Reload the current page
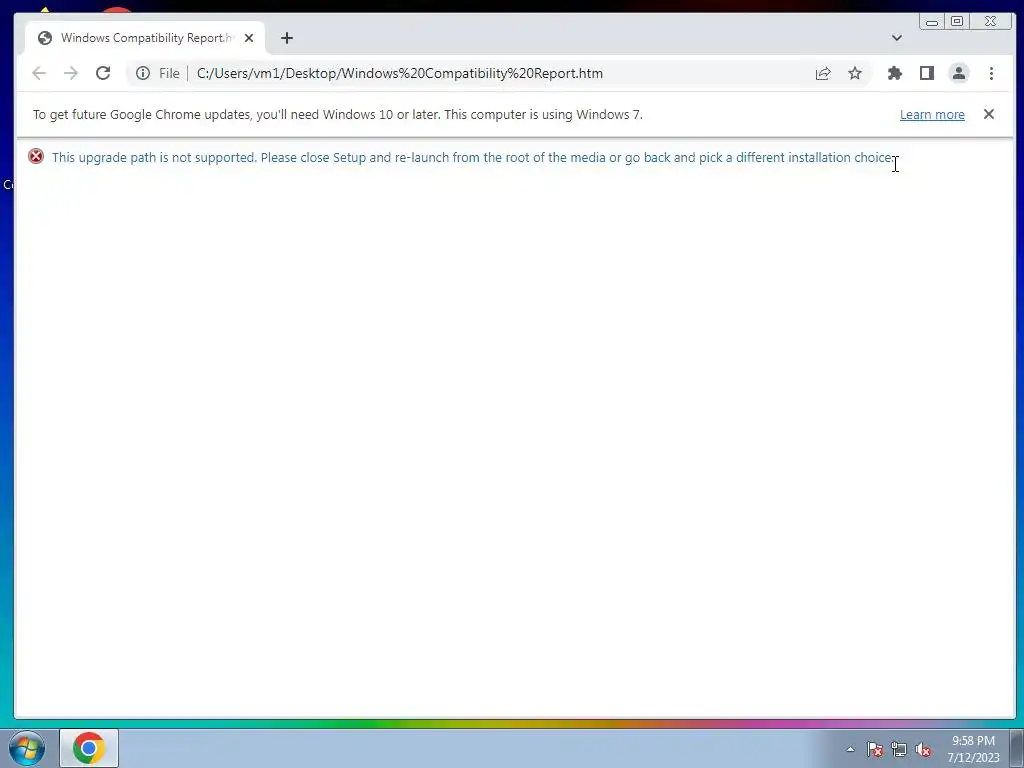 (x=103, y=73)
